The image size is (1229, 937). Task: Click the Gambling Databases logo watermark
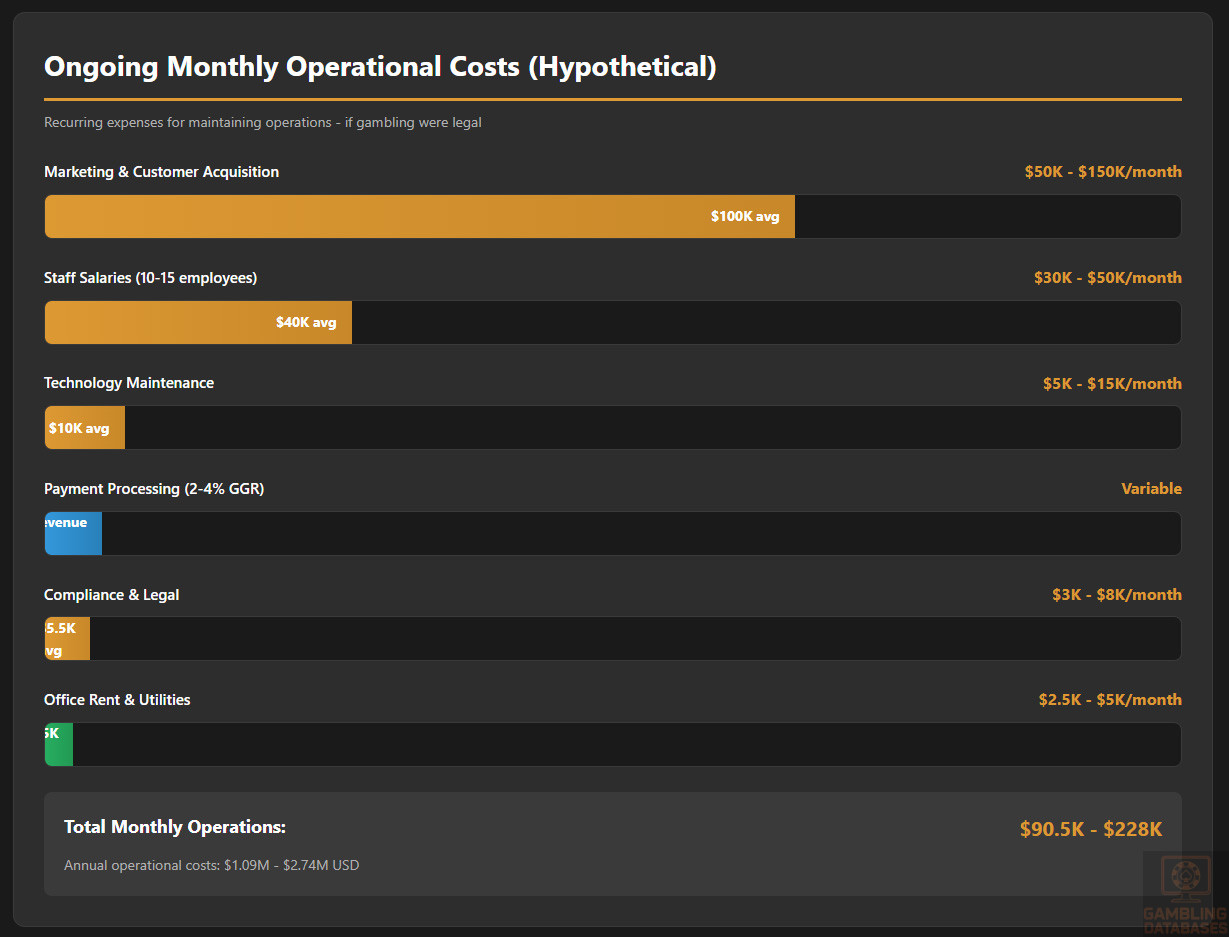(1184, 891)
